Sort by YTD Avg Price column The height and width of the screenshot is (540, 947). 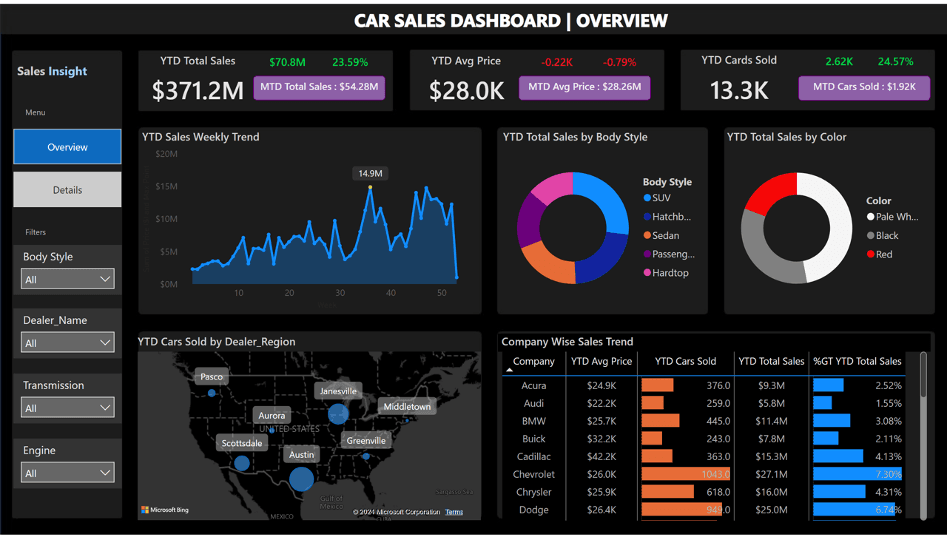pyautogui.click(x=602, y=361)
